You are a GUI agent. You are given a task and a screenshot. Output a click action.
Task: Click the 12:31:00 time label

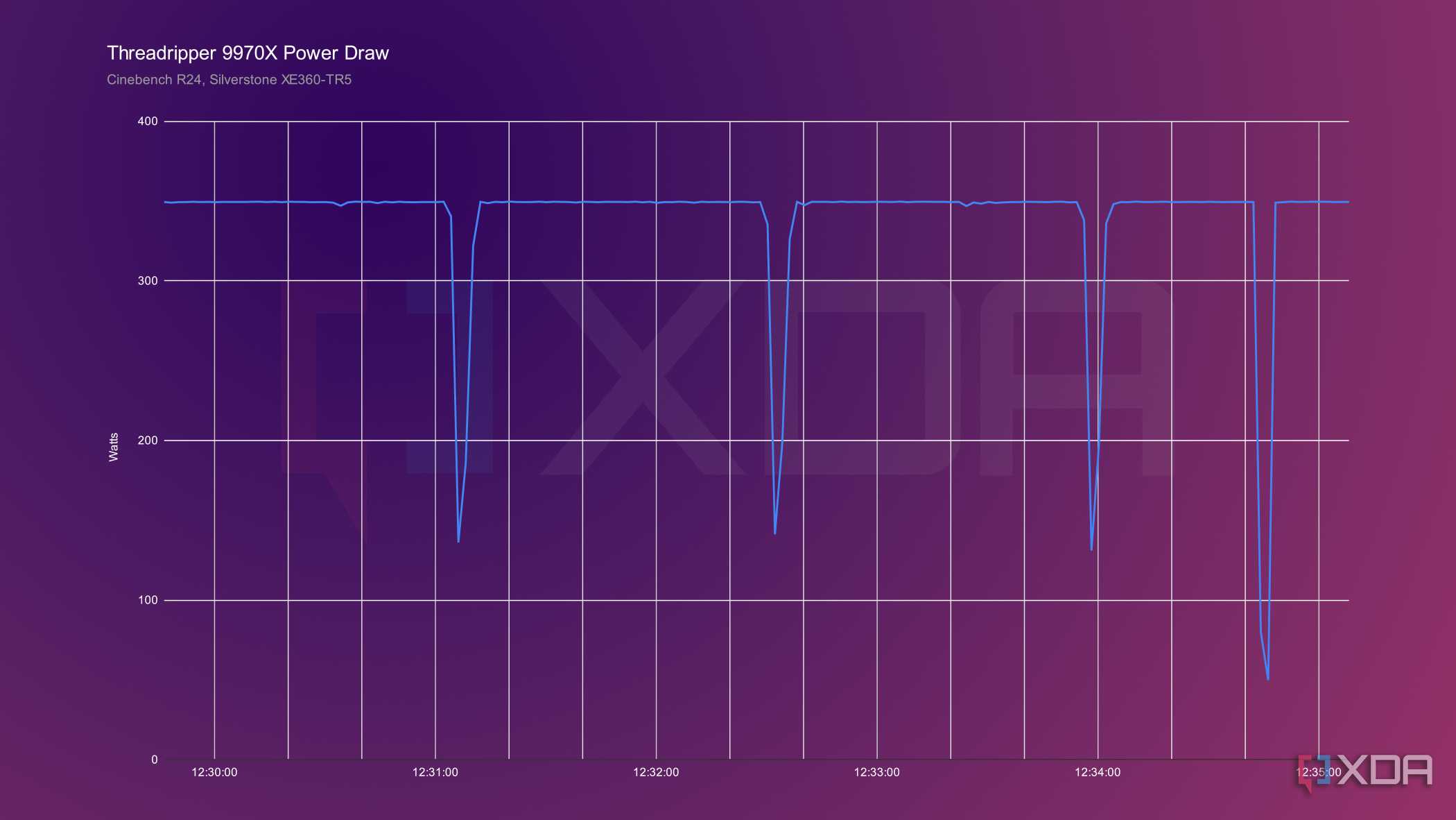pyautogui.click(x=435, y=772)
